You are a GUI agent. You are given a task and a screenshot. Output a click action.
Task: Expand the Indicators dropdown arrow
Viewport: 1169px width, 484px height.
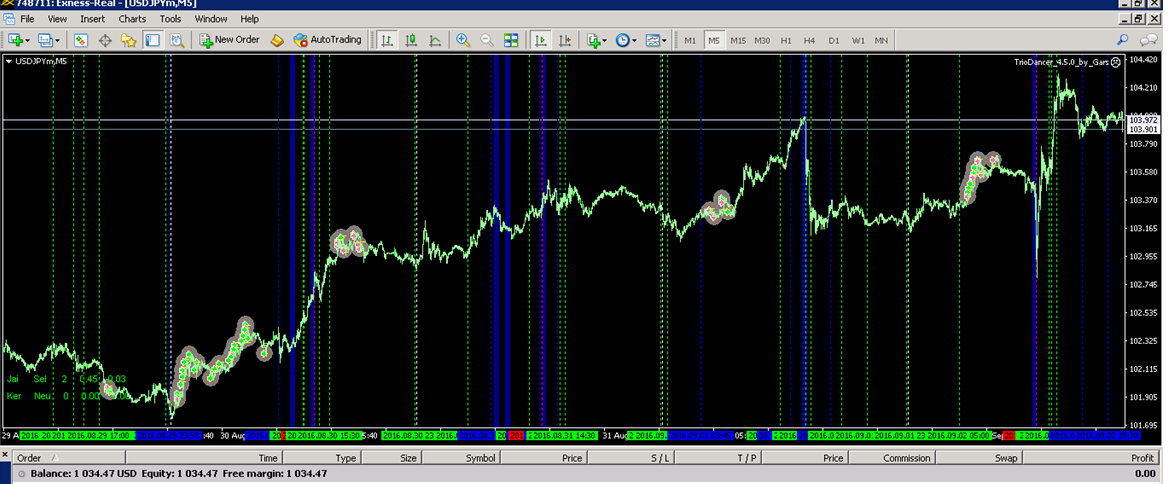pyautogui.click(x=605, y=40)
